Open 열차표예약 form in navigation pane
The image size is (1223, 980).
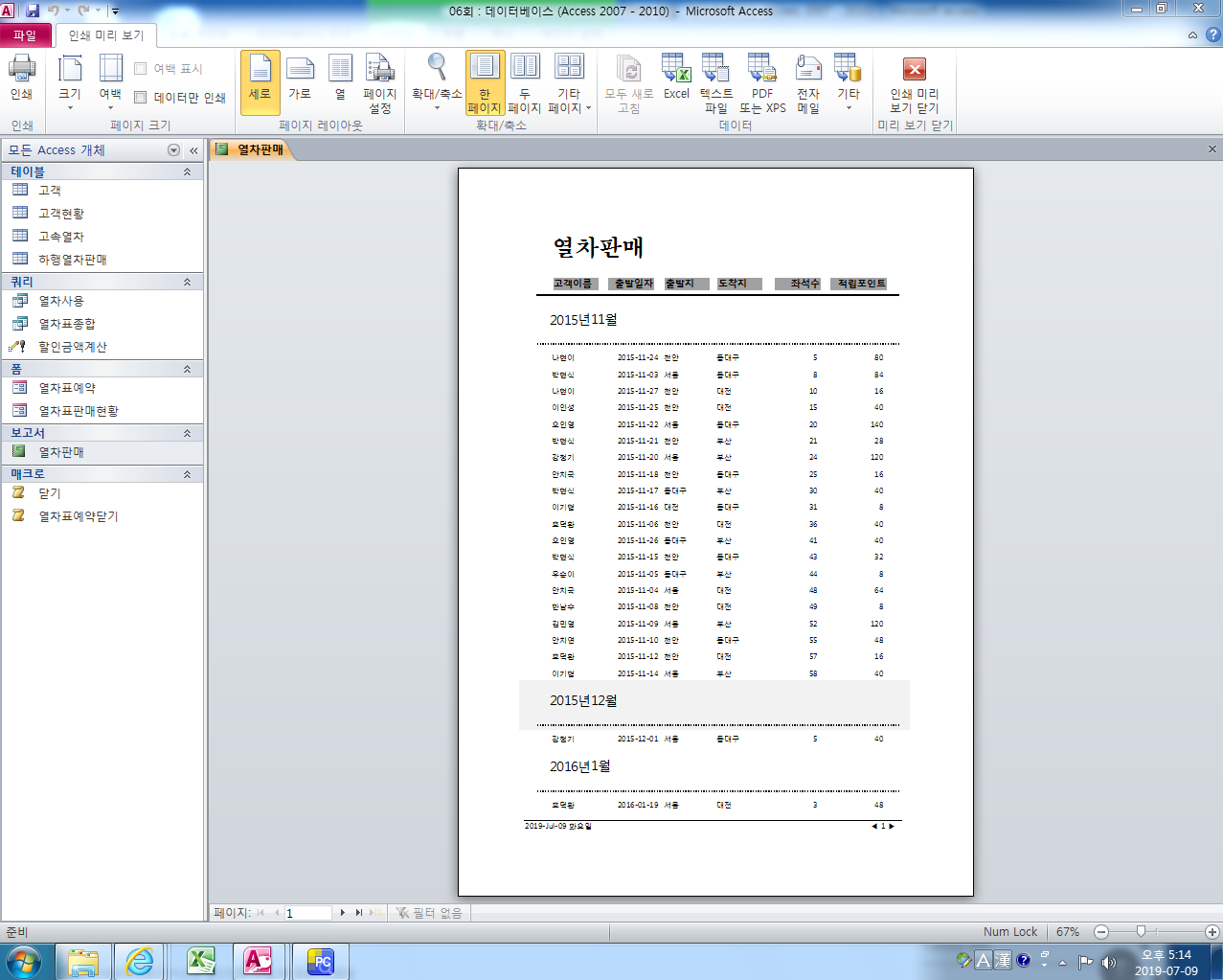[67, 388]
